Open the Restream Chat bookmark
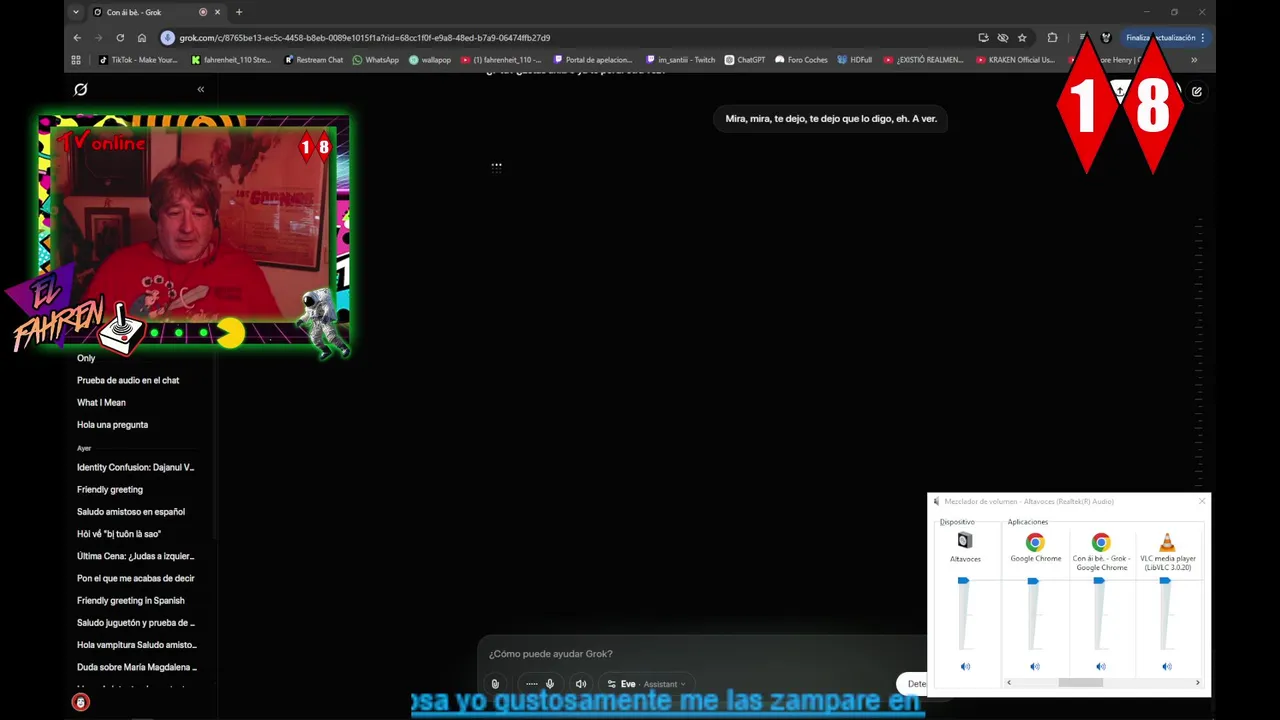 [313, 60]
